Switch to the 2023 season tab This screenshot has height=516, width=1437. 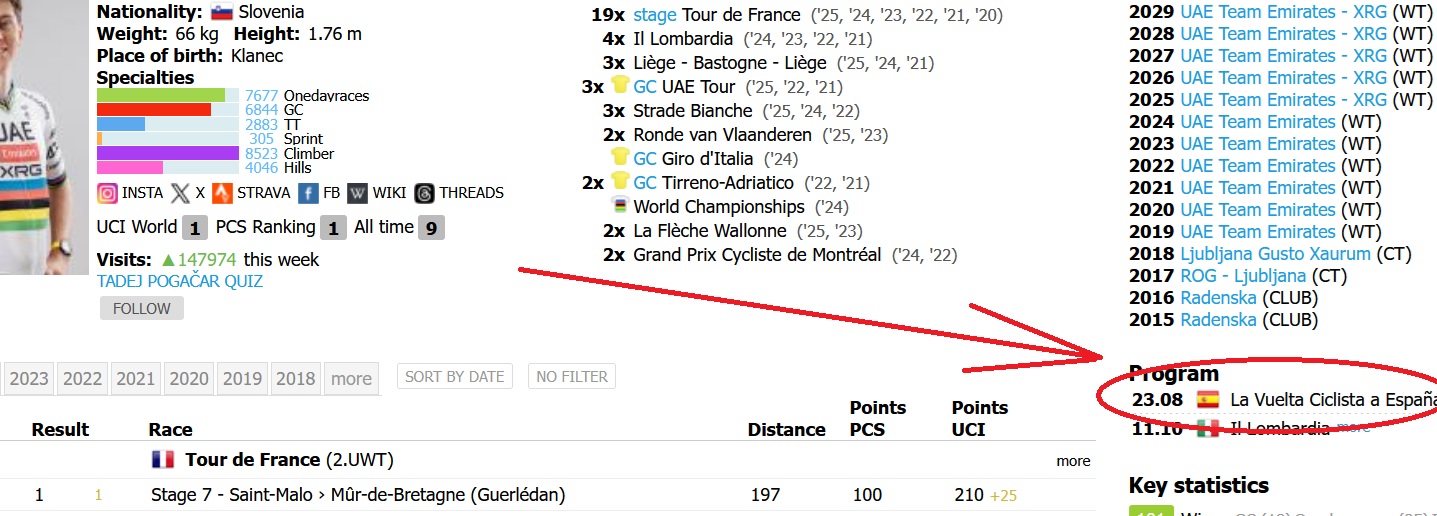(29, 379)
